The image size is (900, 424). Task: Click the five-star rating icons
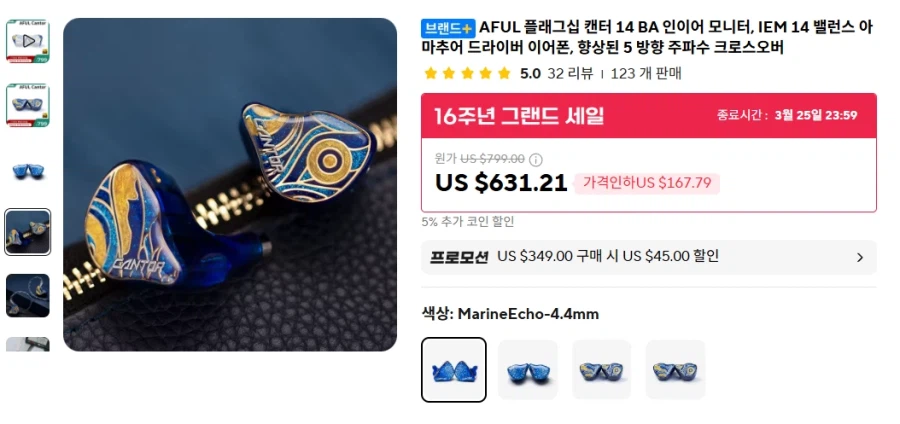[467, 73]
